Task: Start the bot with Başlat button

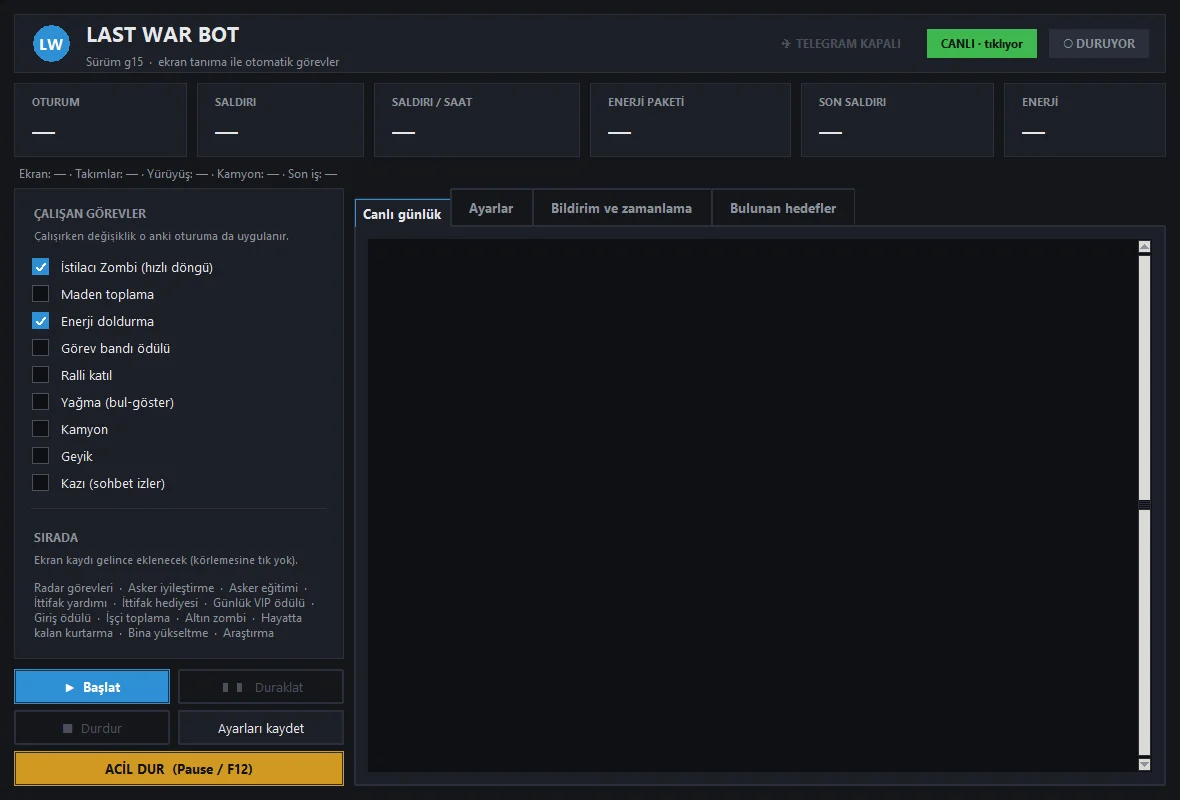Action: tap(92, 687)
